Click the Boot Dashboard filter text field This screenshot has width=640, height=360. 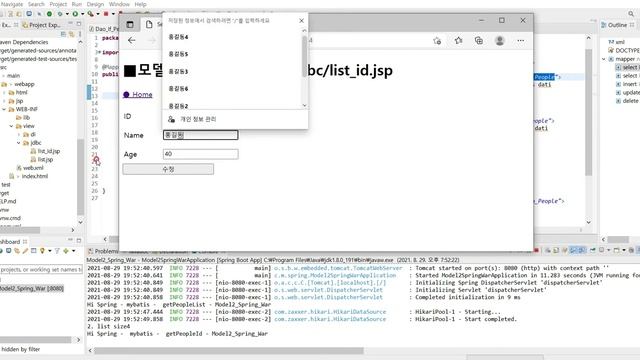point(41,269)
